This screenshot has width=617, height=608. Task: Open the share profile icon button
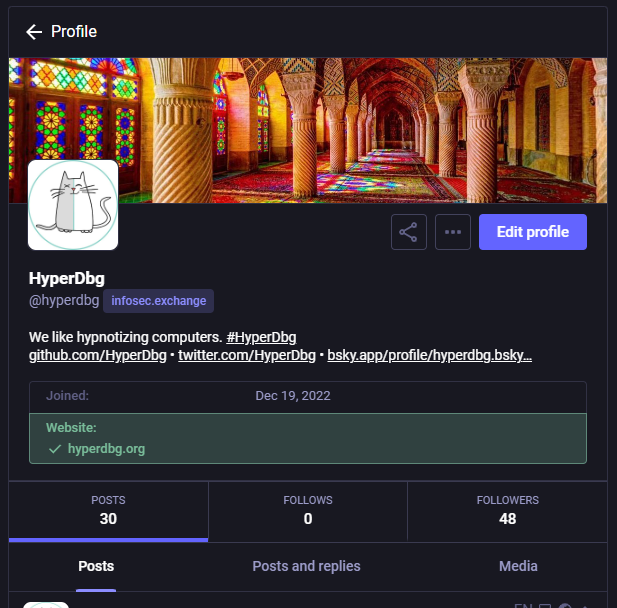[x=409, y=232]
